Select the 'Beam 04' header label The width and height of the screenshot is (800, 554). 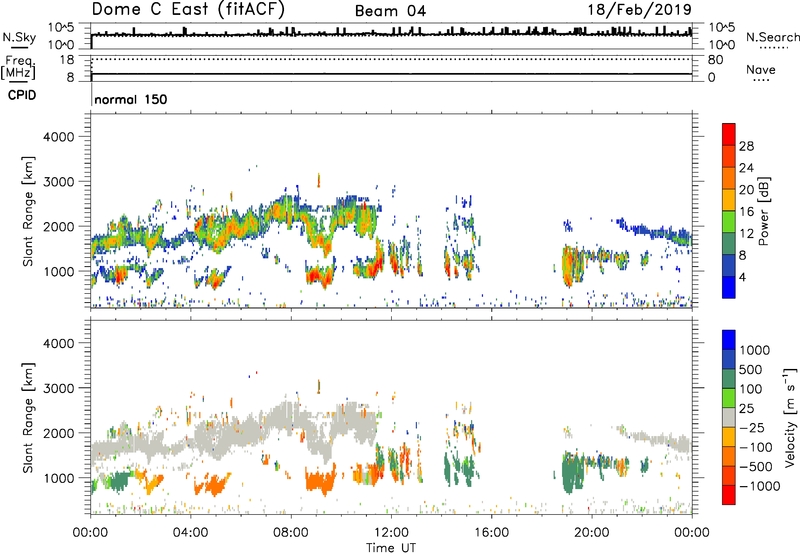[x=390, y=11]
